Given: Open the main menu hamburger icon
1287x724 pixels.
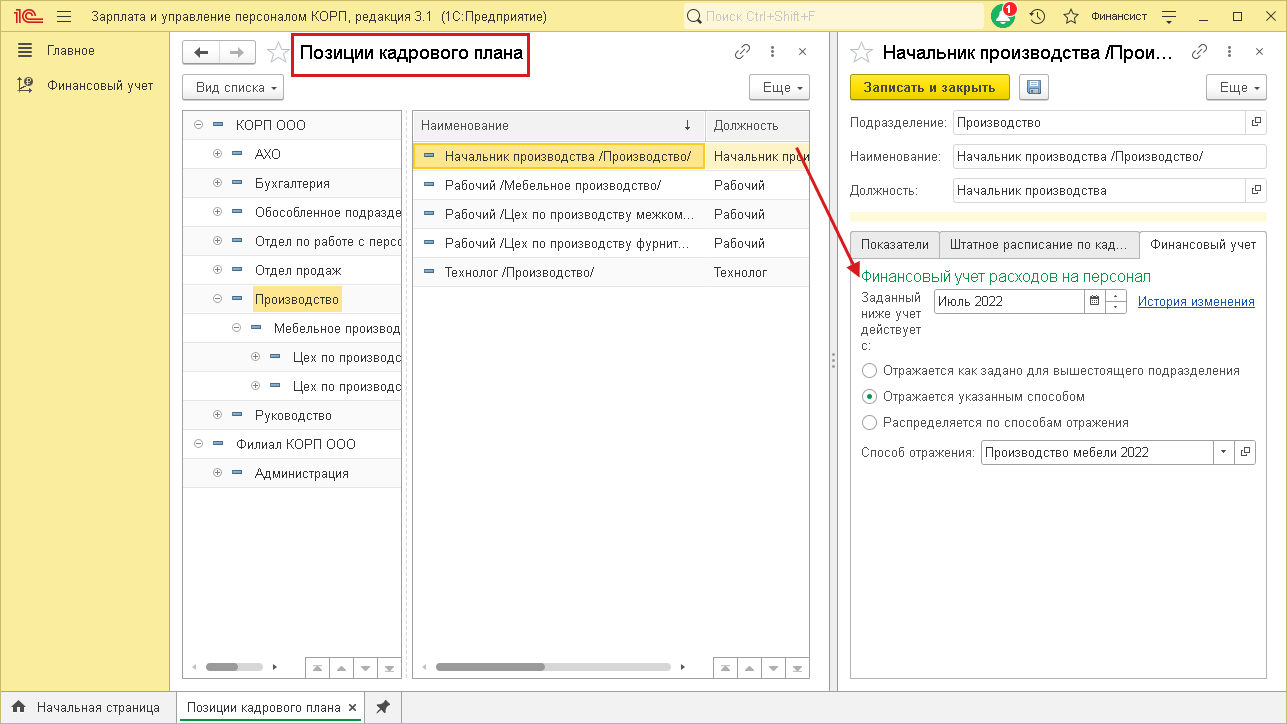Looking at the screenshot, I should 65,16.
